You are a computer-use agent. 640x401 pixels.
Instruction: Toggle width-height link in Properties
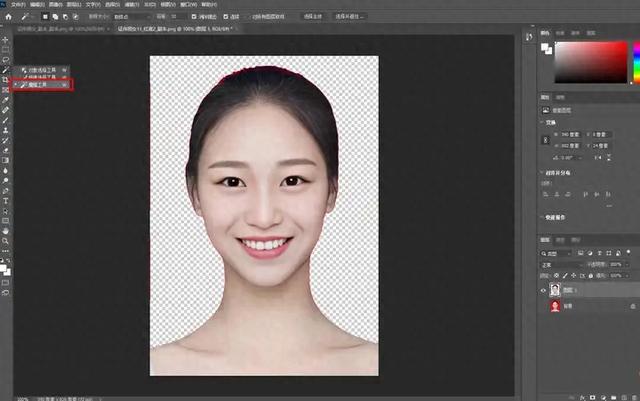[546, 140]
